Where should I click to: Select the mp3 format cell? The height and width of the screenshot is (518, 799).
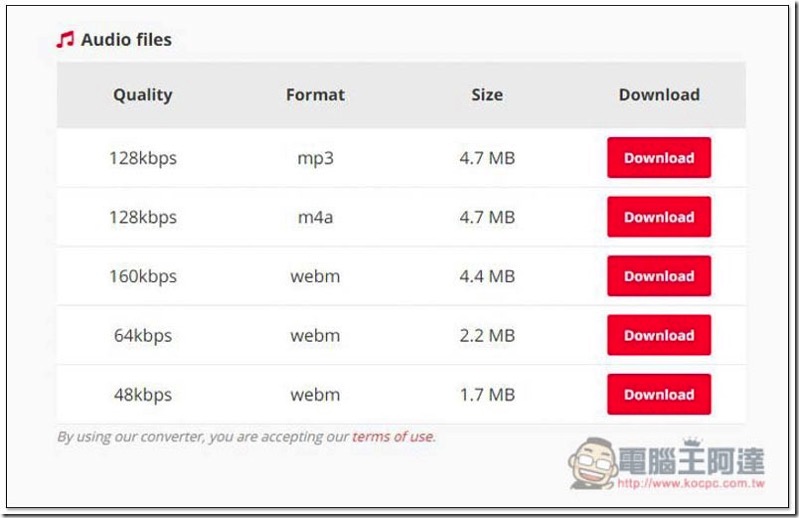315,158
